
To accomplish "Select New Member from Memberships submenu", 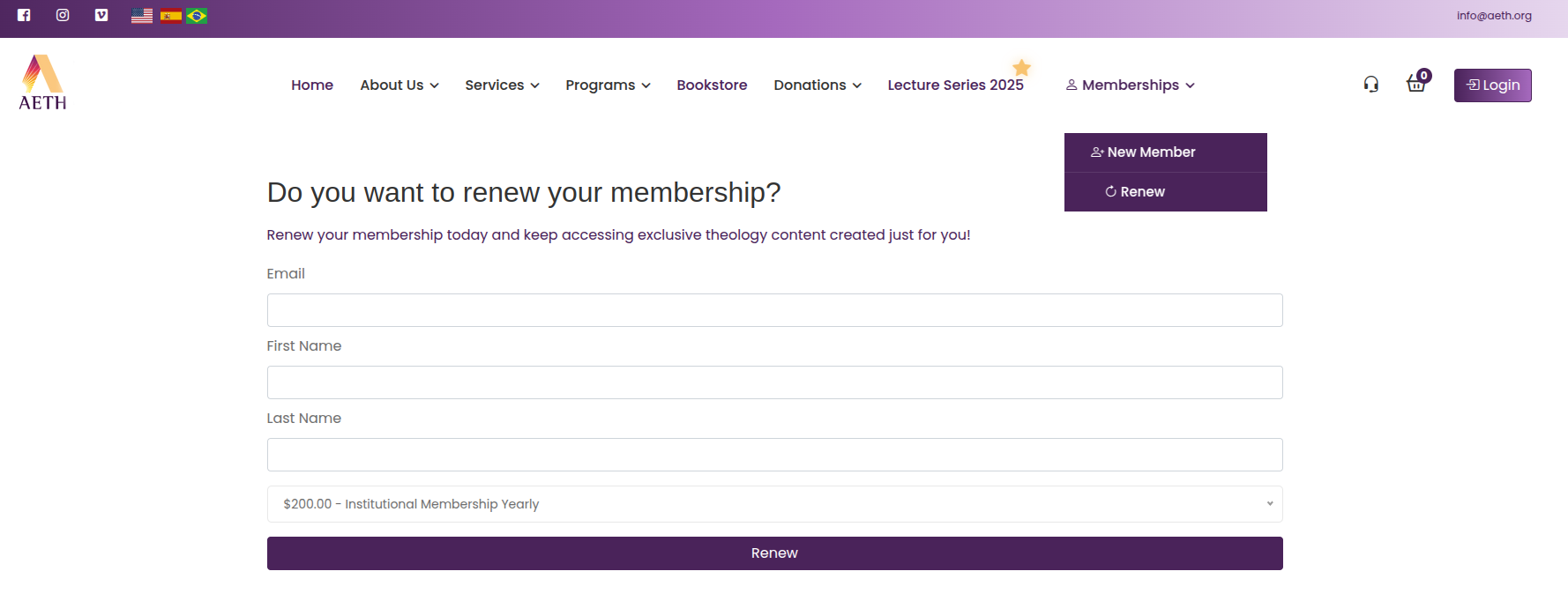I will [1166, 152].
